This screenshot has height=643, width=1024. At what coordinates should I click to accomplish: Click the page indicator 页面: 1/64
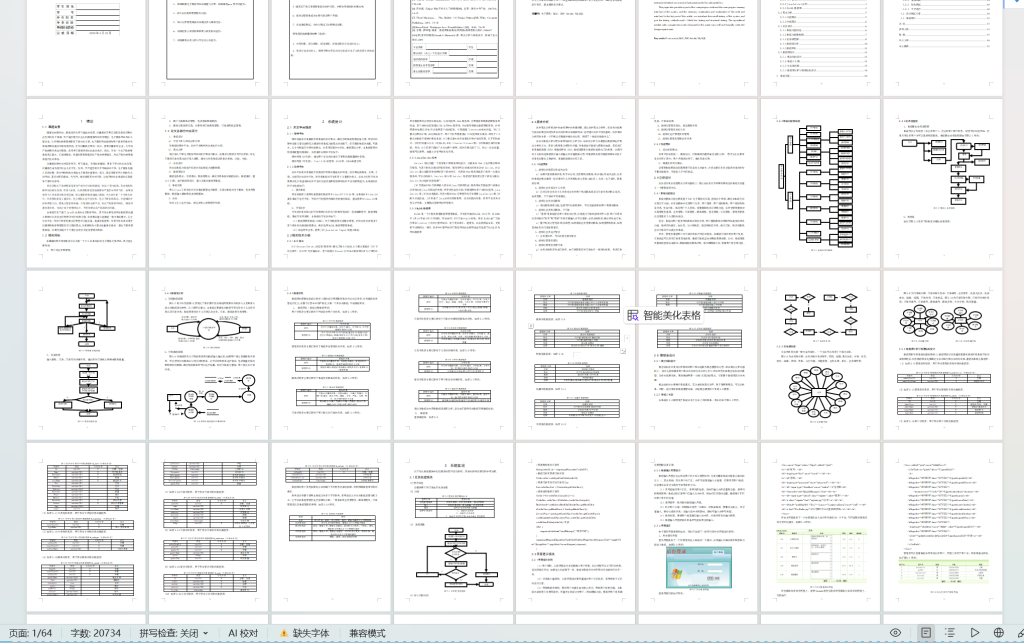31,633
